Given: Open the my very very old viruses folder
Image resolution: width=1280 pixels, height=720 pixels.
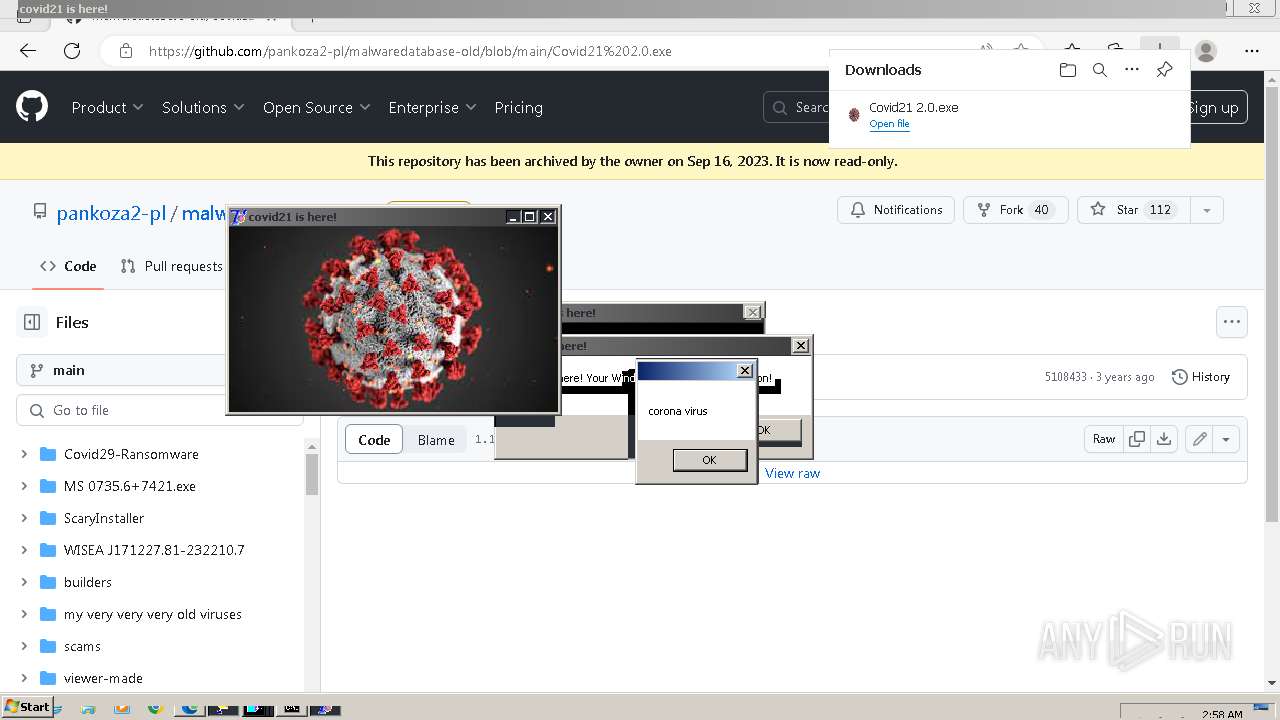Looking at the screenshot, I should click(x=153, y=614).
